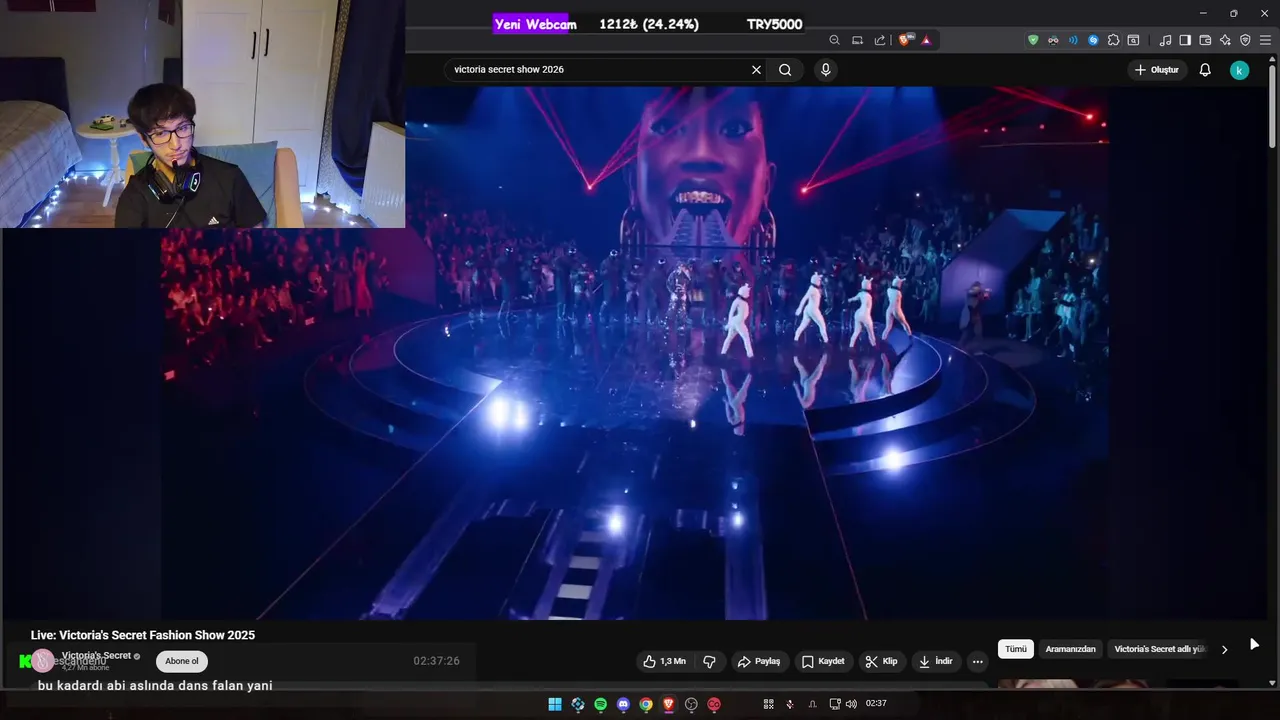Open the extensions puzzle icon

click(1113, 40)
